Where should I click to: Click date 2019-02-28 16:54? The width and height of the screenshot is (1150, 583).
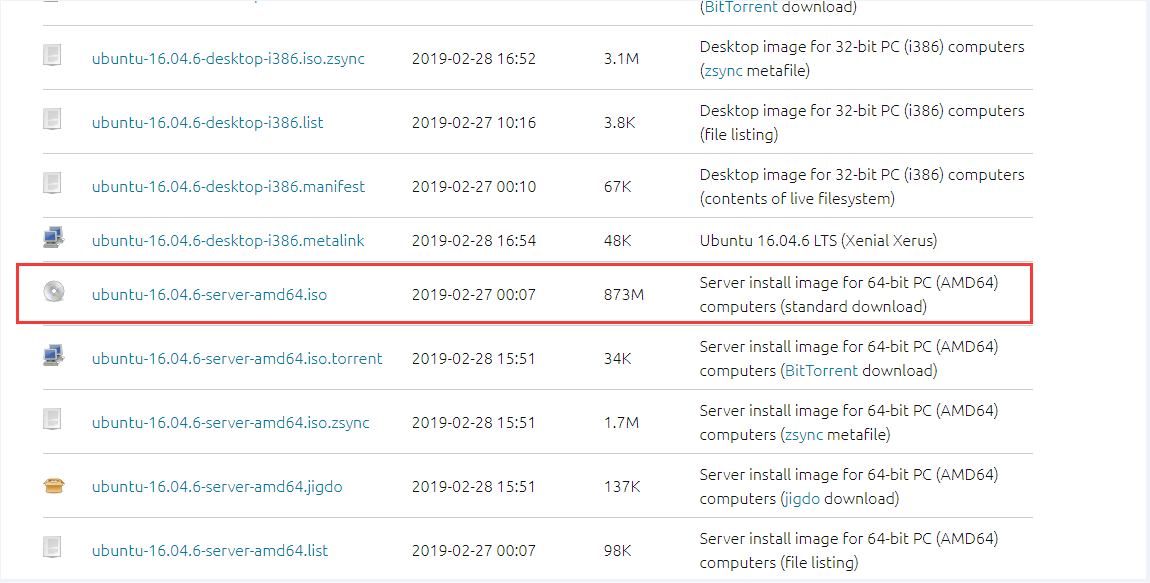(x=474, y=241)
